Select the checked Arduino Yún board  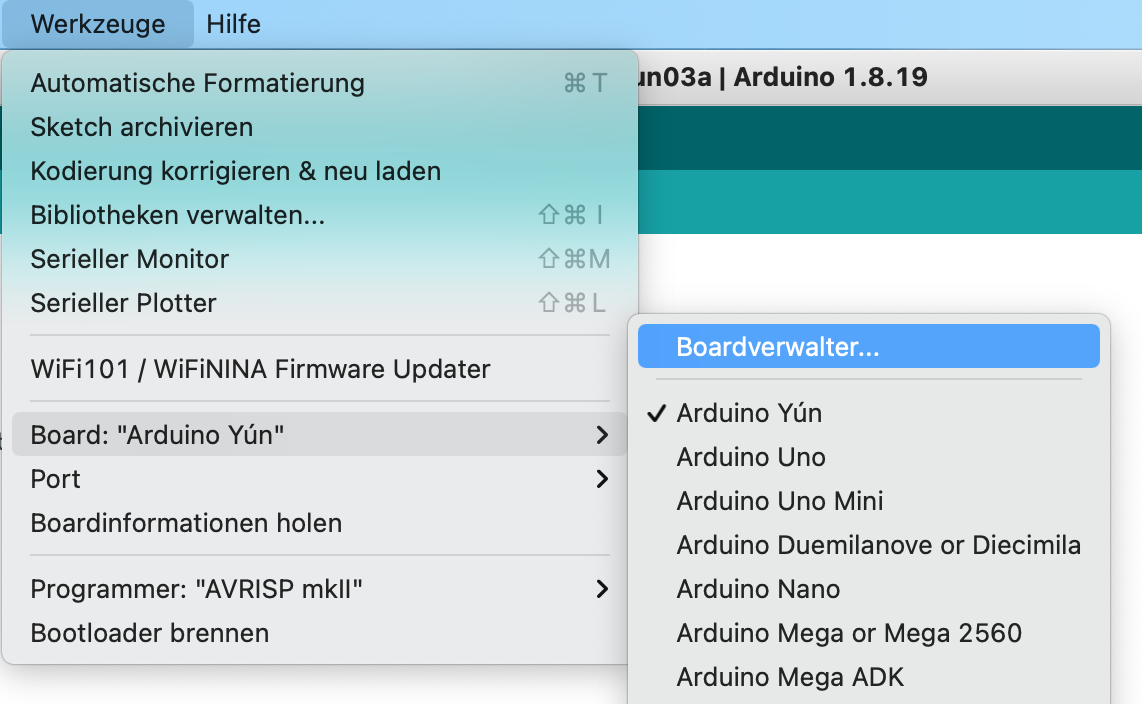[x=869, y=413]
